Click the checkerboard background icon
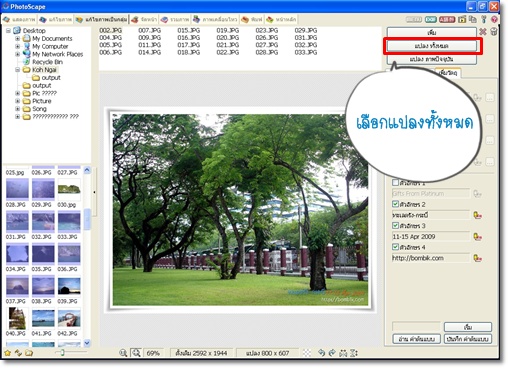The height and width of the screenshot is (368, 508). coord(307,353)
